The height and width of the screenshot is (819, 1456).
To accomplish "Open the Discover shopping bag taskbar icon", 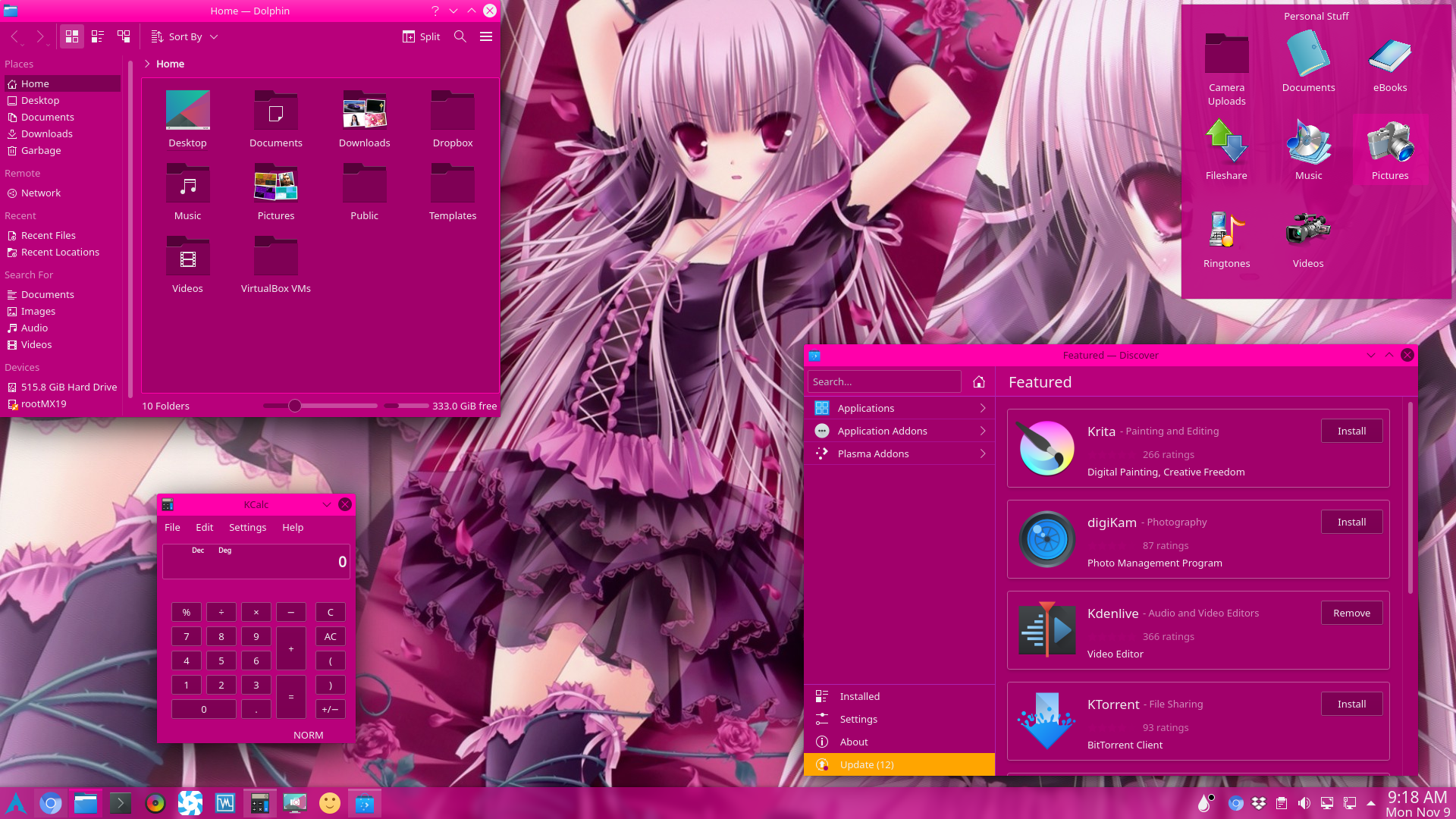I will pyautogui.click(x=365, y=803).
